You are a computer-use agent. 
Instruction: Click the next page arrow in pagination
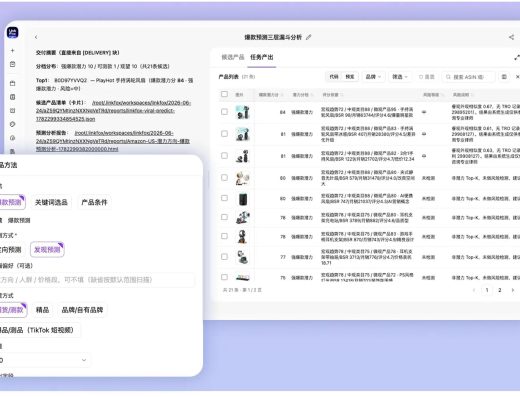[513, 290]
